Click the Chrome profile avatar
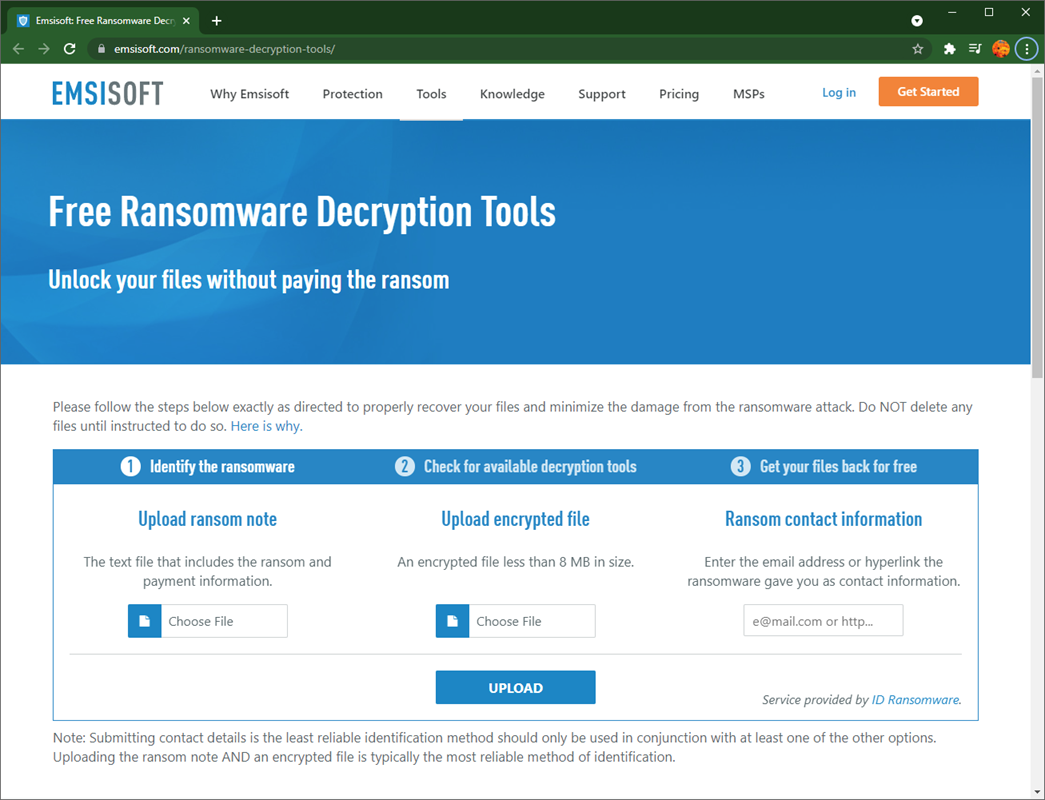1045x800 pixels. point(1000,49)
